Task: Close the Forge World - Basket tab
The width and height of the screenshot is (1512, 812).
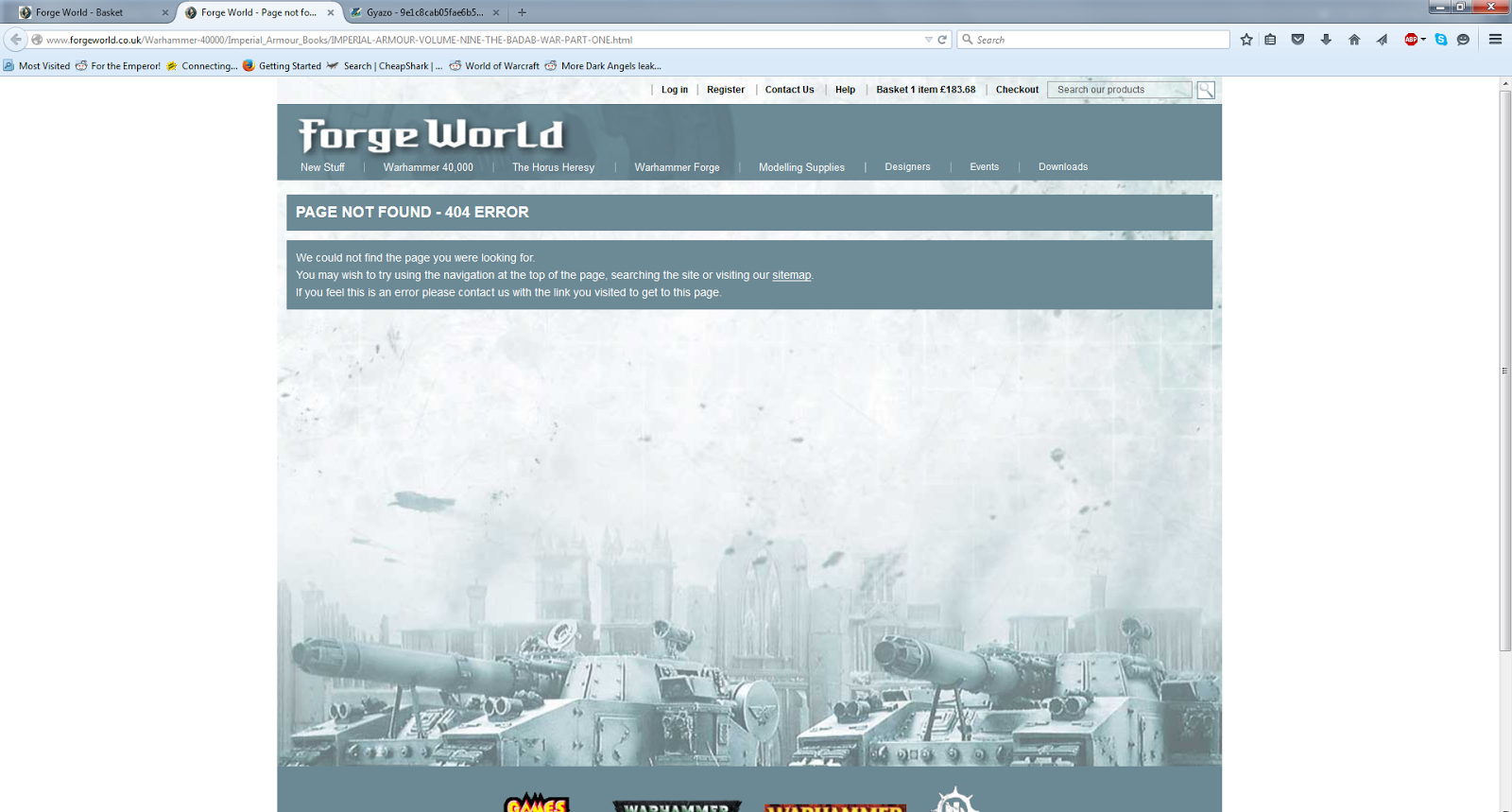Action: 165,12
